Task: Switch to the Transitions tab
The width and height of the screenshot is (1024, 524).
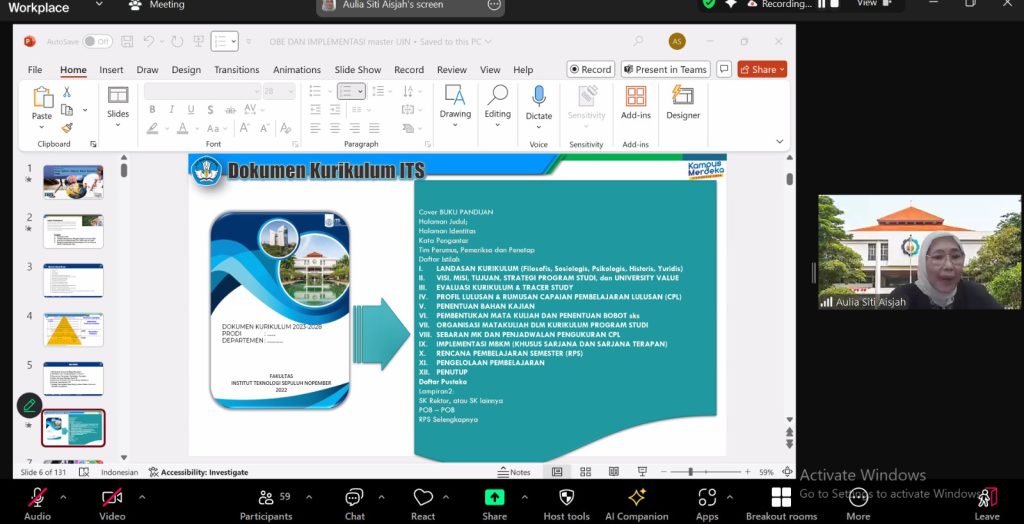Action: click(236, 70)
